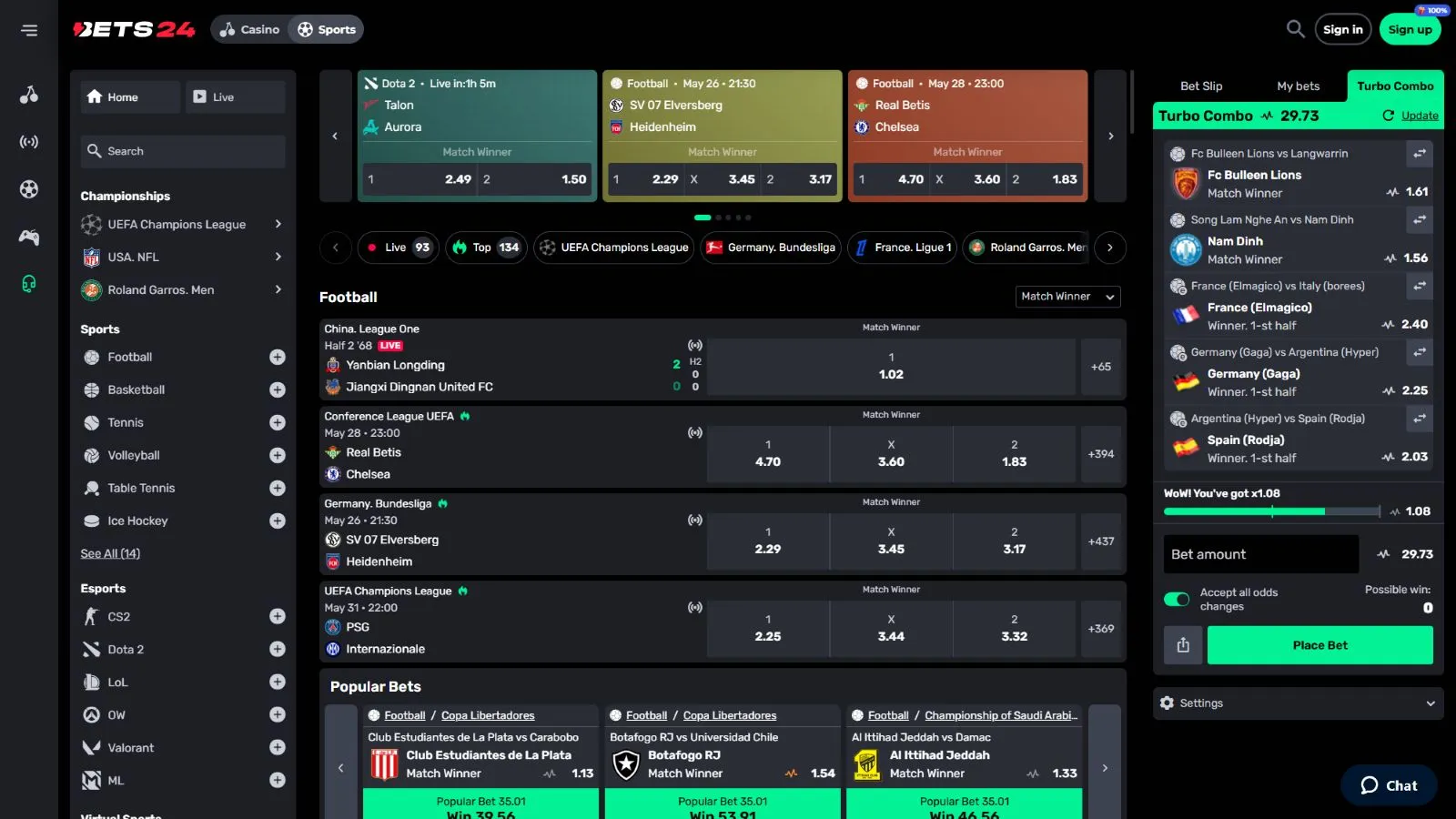Viewport: 1456px width, 819px height.
Task: Switch to Sports mode
Action: (327, 30)
